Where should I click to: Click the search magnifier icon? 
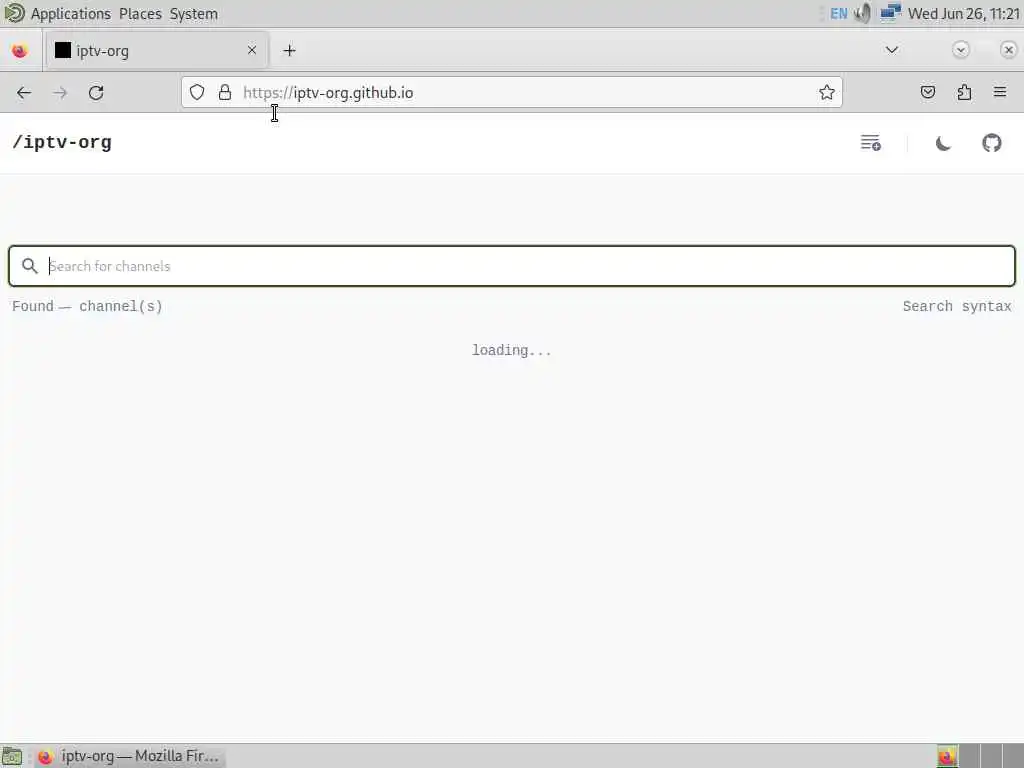(29, 266)
